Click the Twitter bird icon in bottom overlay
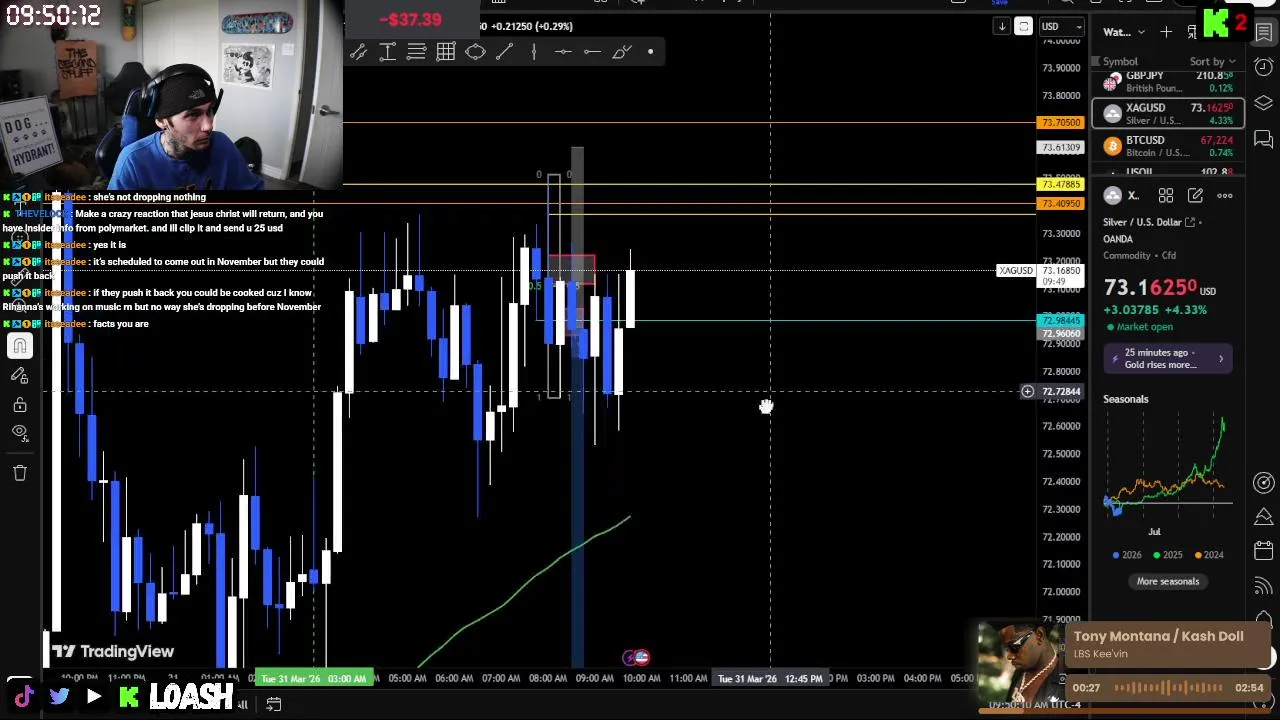 [x=59, y=696]
